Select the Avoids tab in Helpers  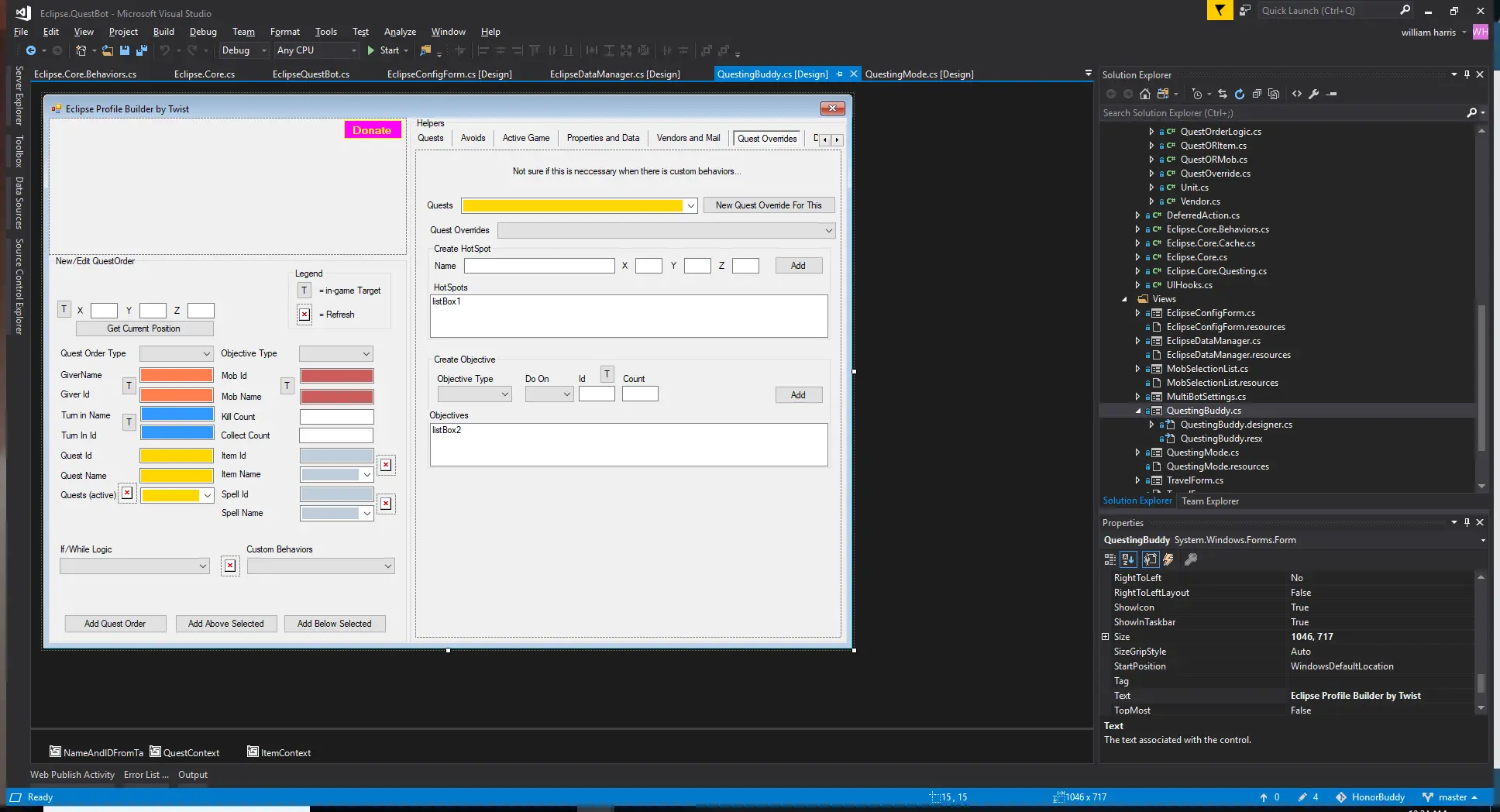[473, 138]
